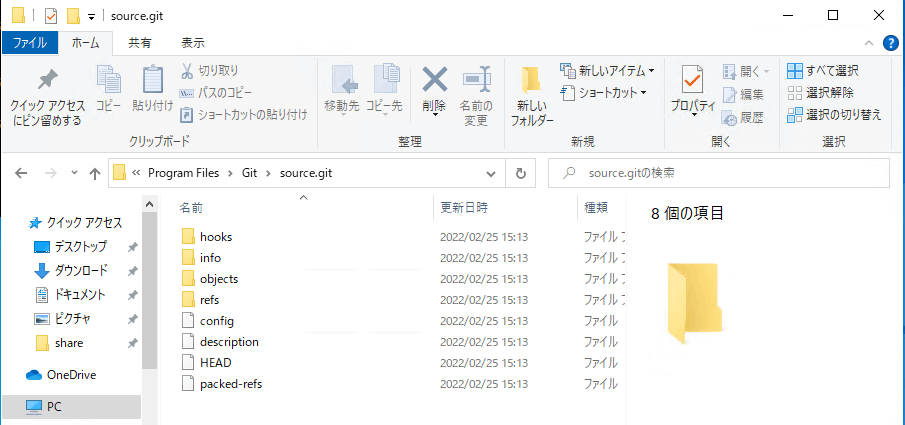Open recent locations dropdown arrow

click(x=74, y=173)
